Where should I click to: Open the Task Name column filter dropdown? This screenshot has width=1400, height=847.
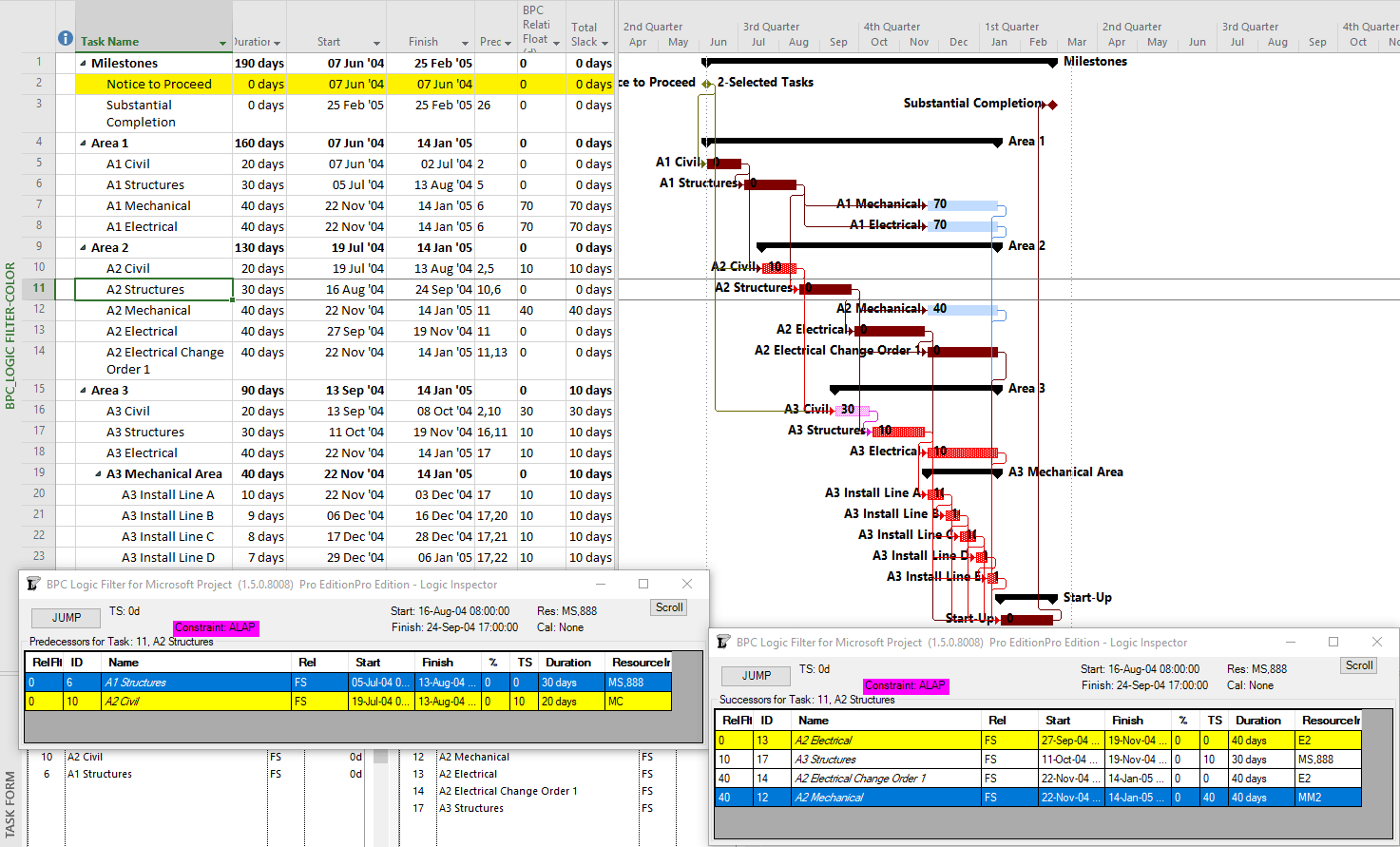[221, 43]
